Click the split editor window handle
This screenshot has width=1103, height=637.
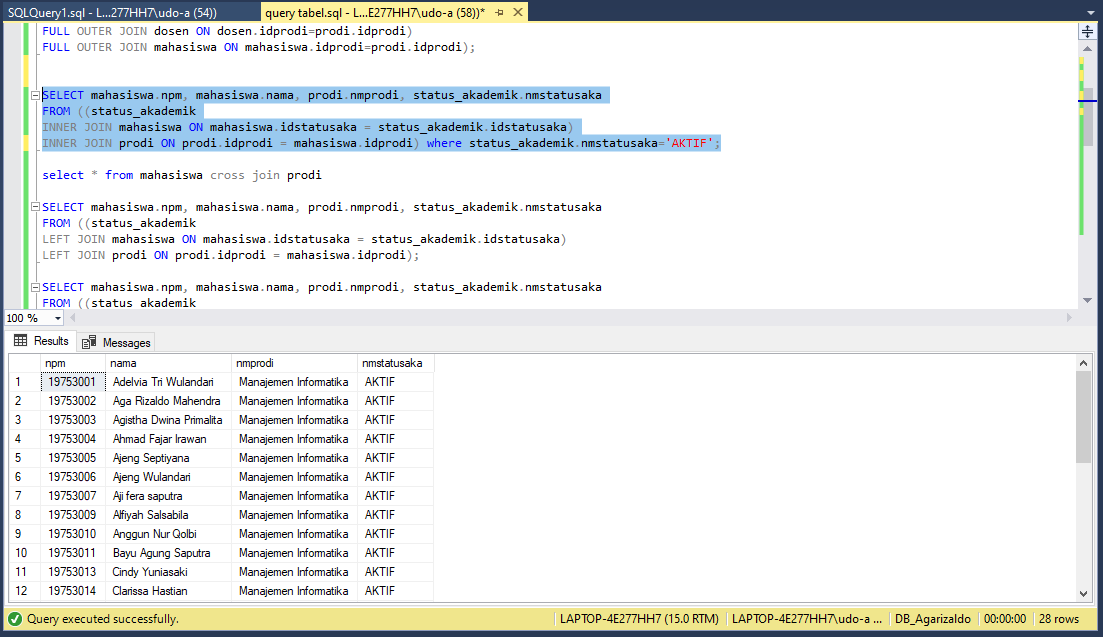(1088, 32)
